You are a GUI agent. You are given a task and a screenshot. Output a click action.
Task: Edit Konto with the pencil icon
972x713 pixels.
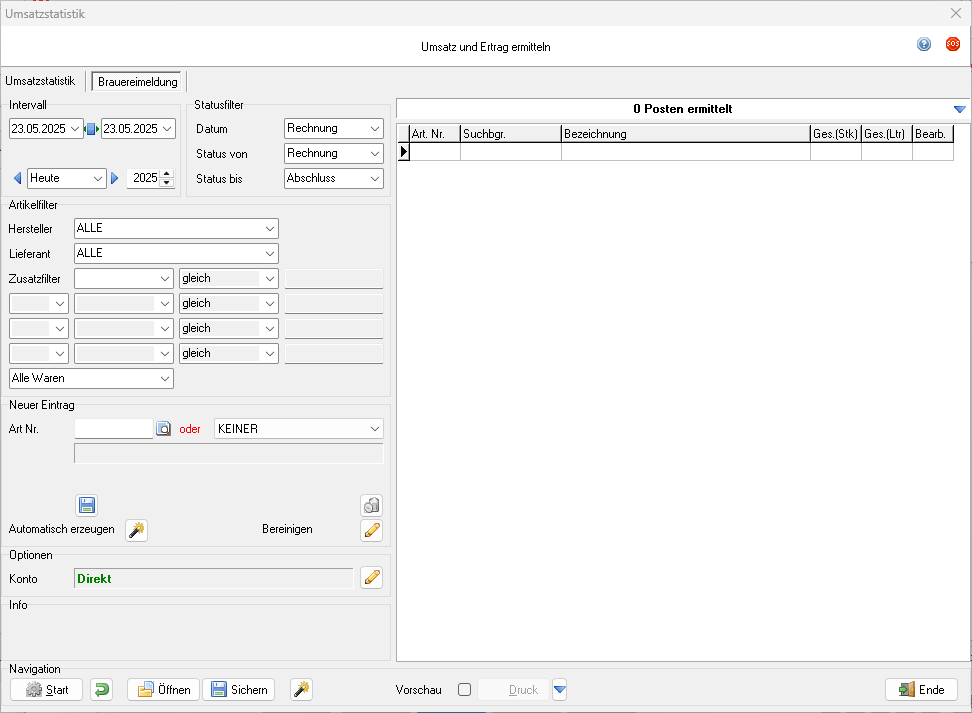pyautogui.click(x=371, y=577)
